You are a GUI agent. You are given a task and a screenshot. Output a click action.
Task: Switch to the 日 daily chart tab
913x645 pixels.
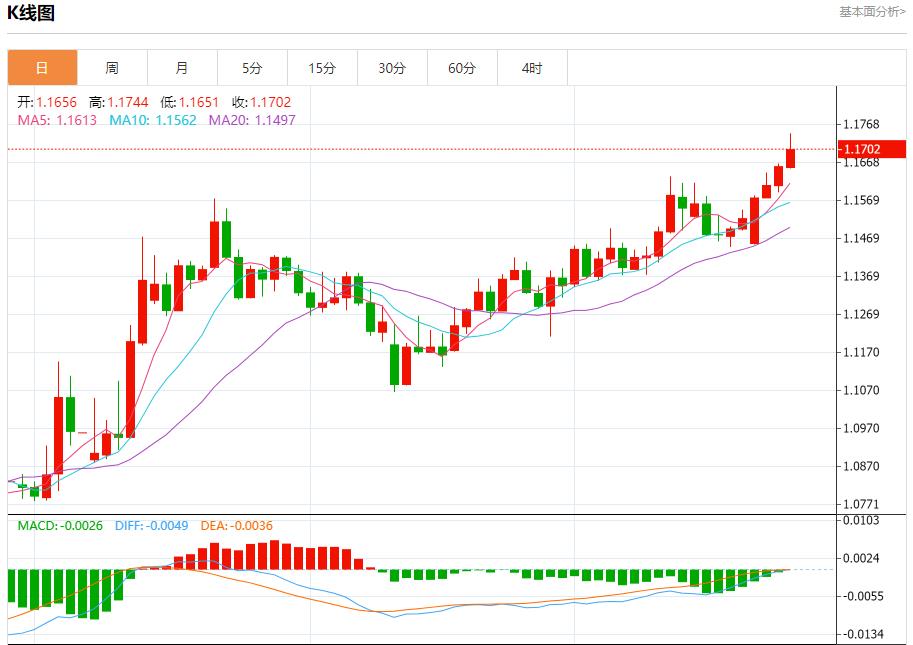tap(42, 68)
